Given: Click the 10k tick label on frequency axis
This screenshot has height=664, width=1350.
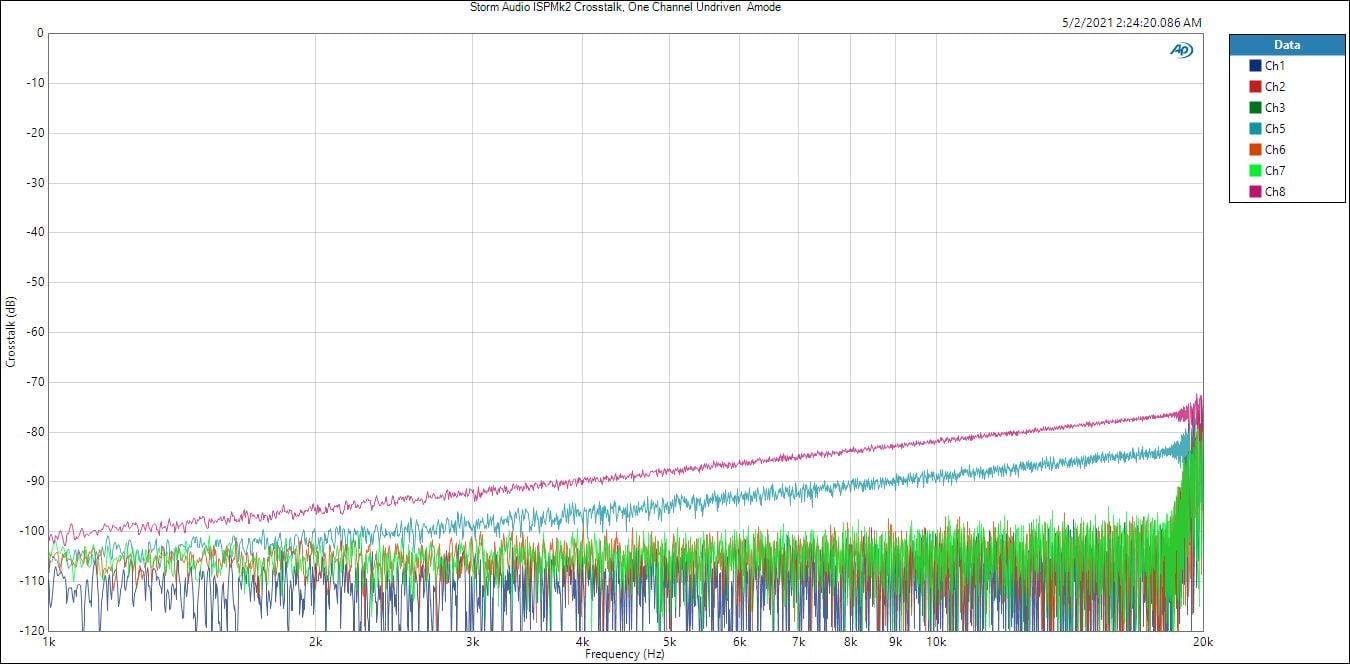Looking at the screenshot, I should [x=936, y=642].
